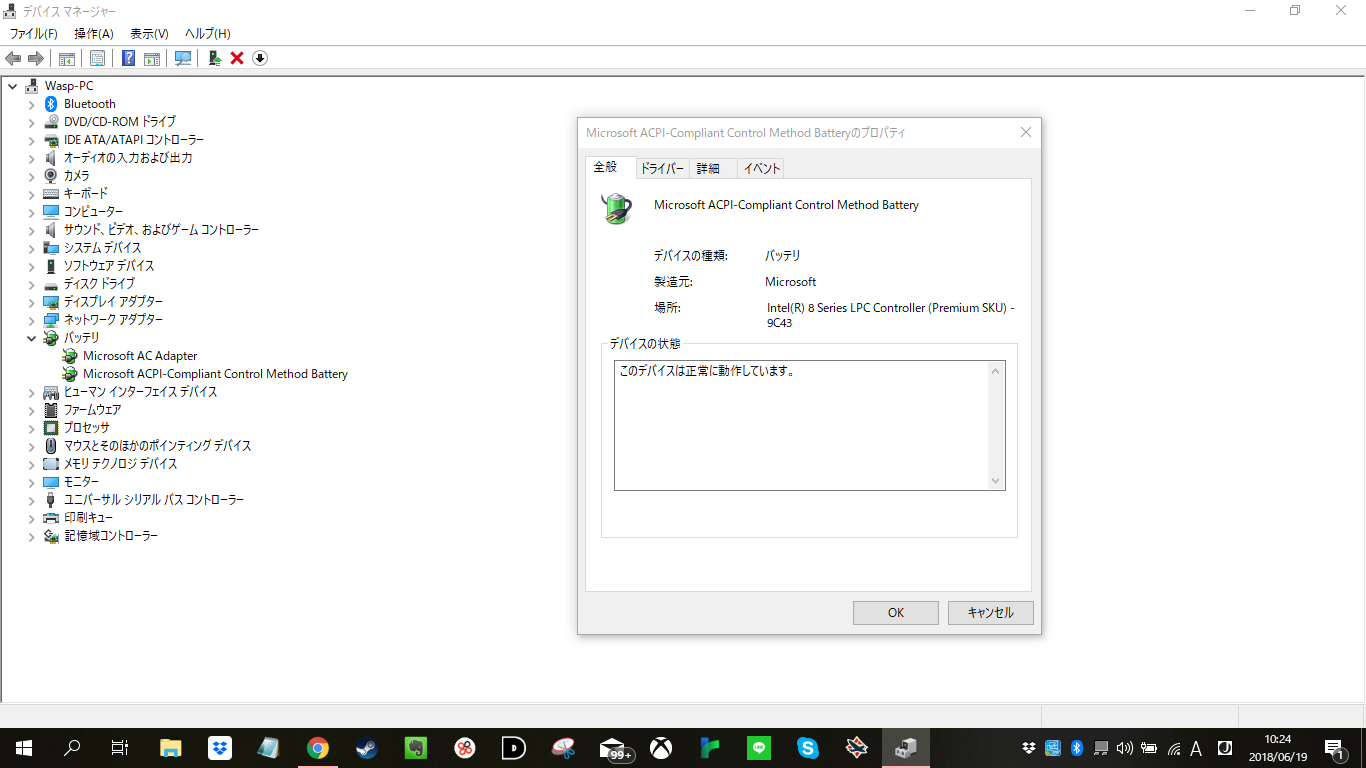
Task: Expand the Bluetooth category
Action: tap(31, 104)
